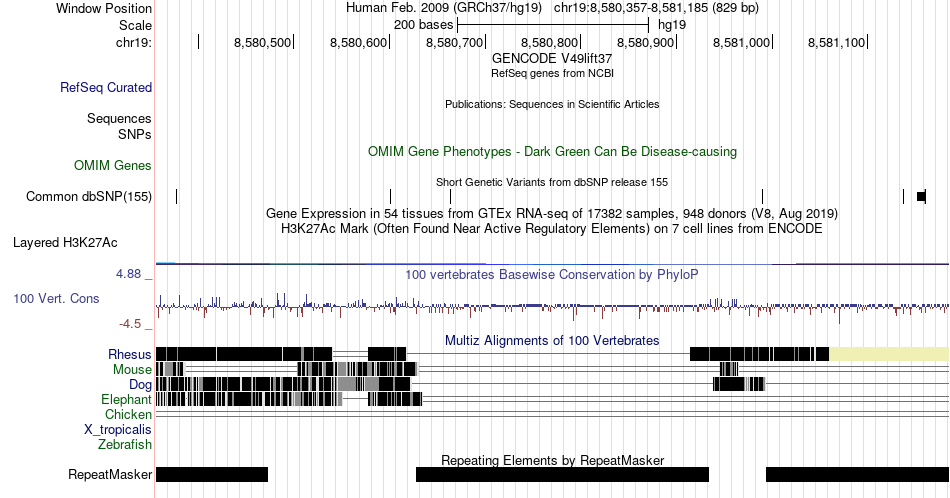950x498 pixels.
Task: Click the Layered H3K27Ac track label
Action: pyautogui.click(x=65, y=242)
